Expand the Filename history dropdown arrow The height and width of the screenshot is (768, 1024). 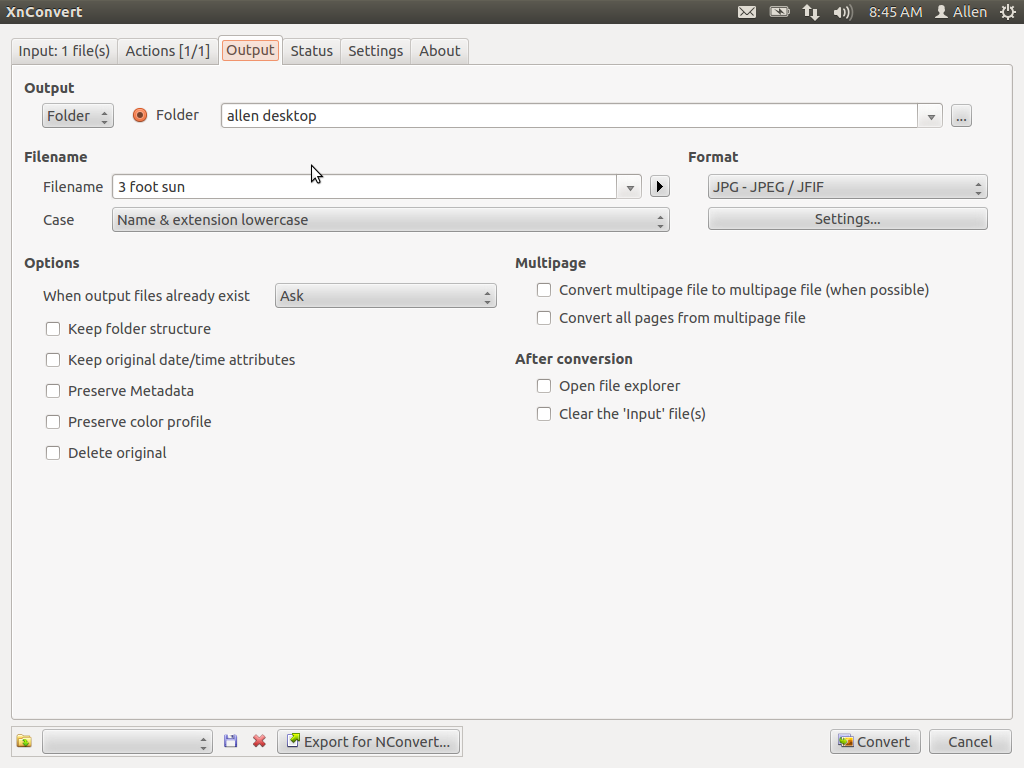(630, 187)
